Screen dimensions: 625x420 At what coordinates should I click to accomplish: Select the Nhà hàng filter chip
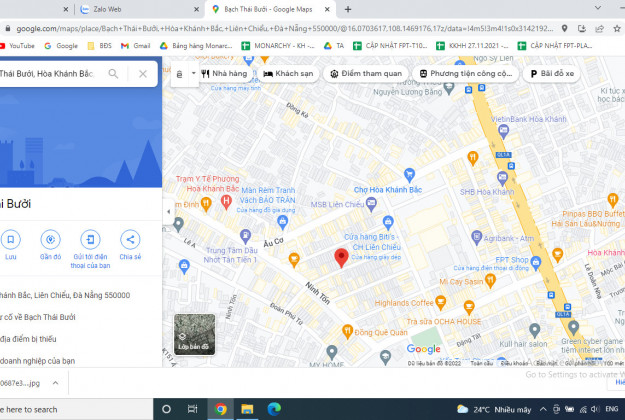(x=224, y=74)
